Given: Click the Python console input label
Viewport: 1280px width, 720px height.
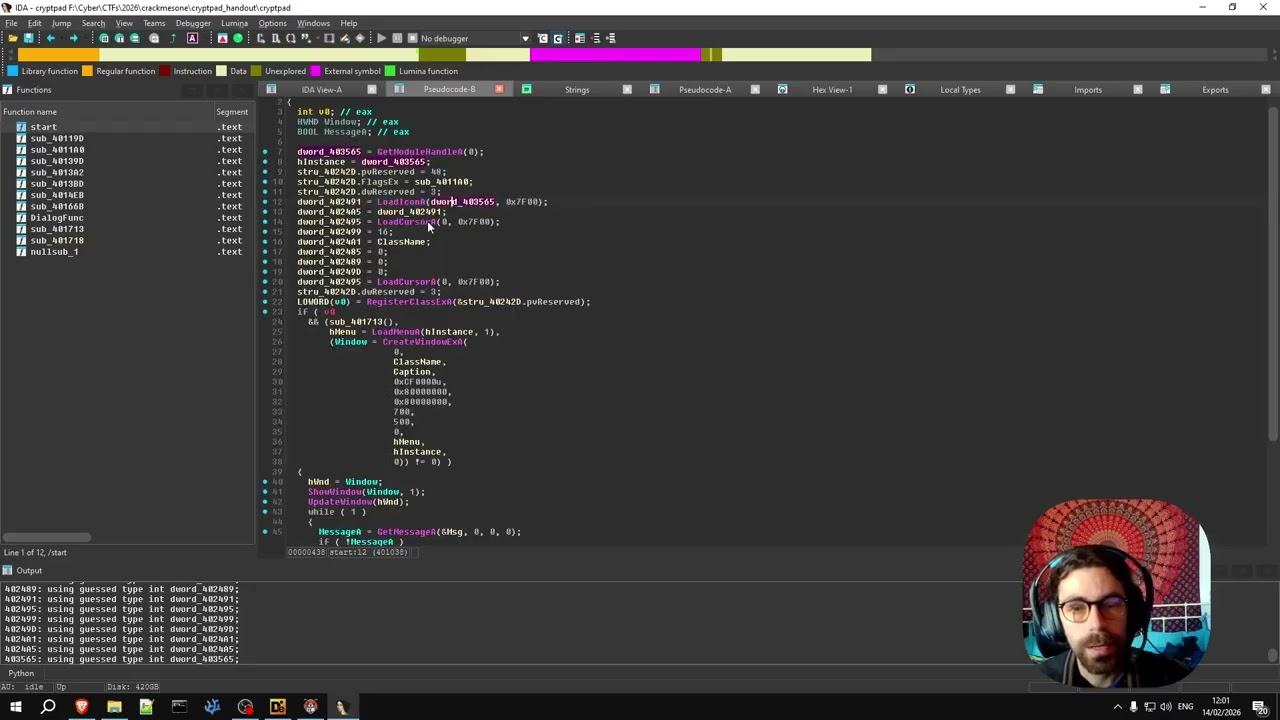Looking at the screenshot, I should point(21,673).
